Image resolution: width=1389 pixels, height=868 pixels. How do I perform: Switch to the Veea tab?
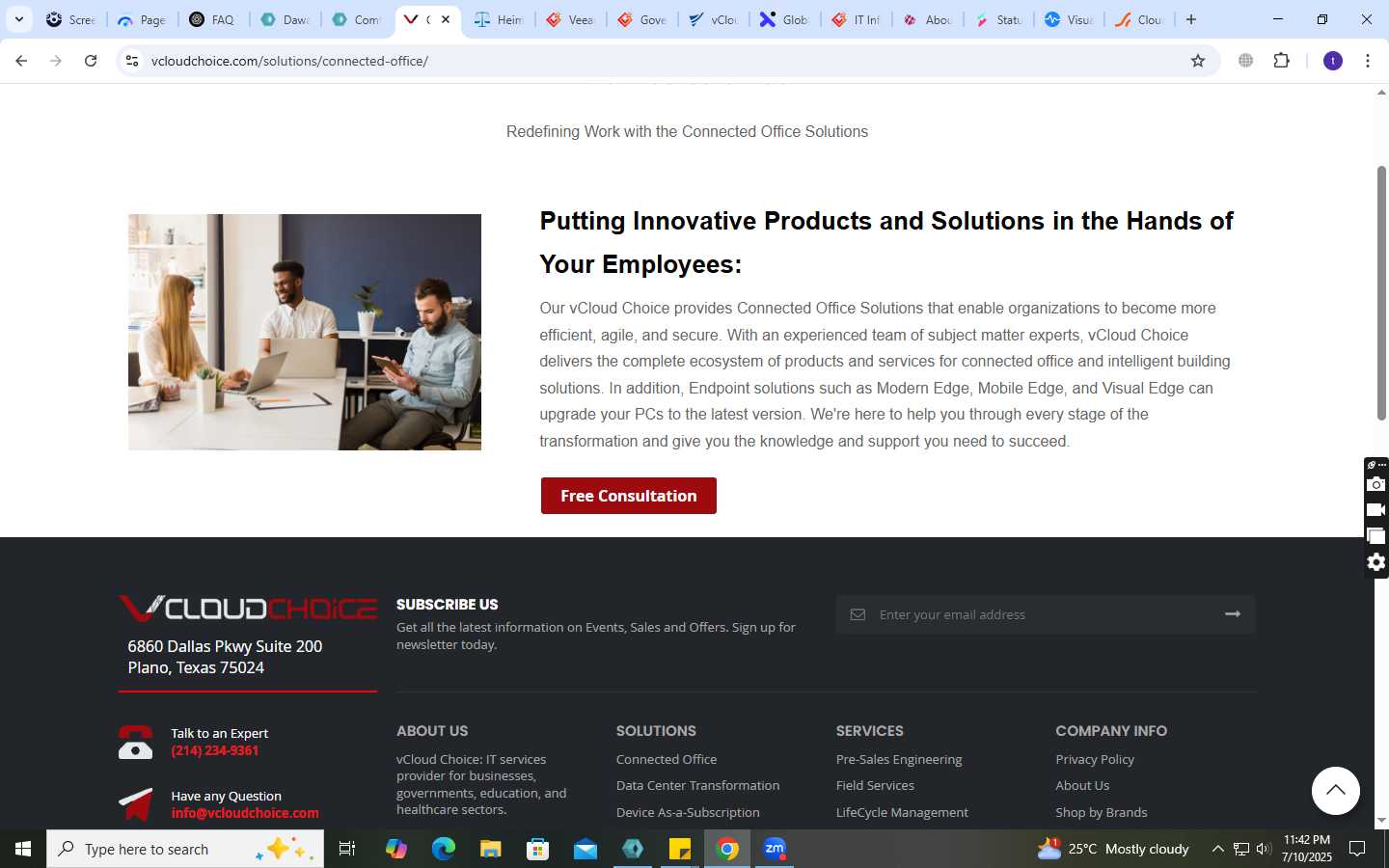[571, 19]
